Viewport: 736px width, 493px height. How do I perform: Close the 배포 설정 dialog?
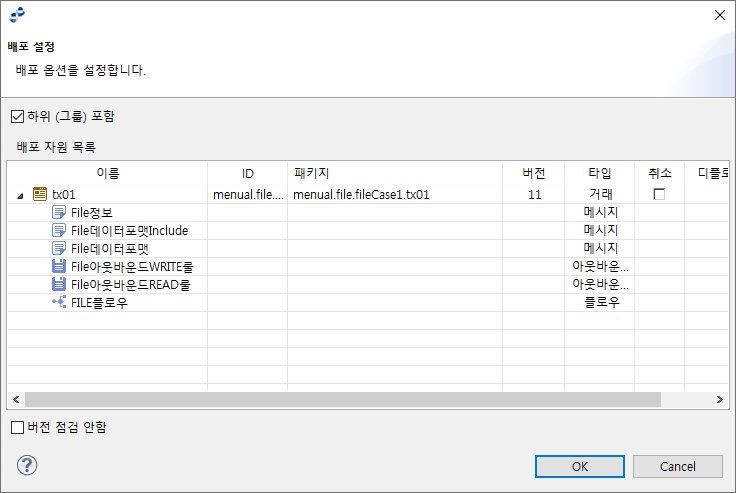coord(720,15)
